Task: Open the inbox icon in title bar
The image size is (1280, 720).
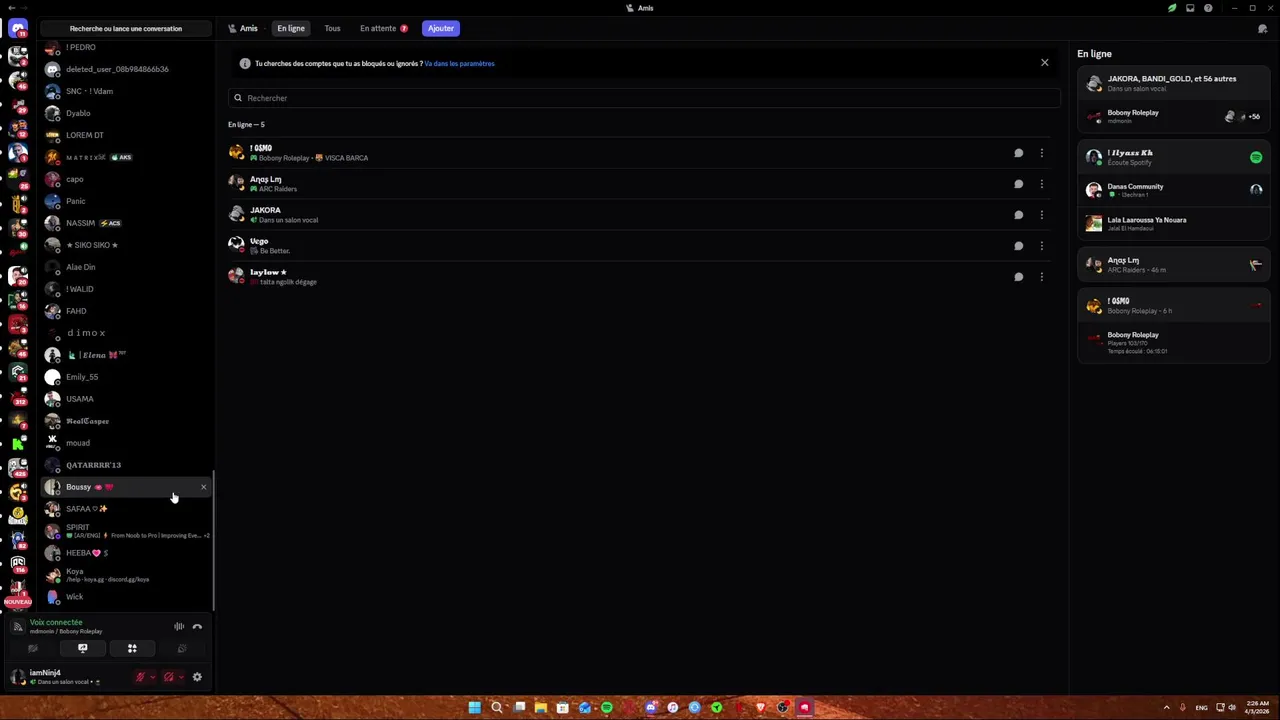Action: tap(1190, 8)
